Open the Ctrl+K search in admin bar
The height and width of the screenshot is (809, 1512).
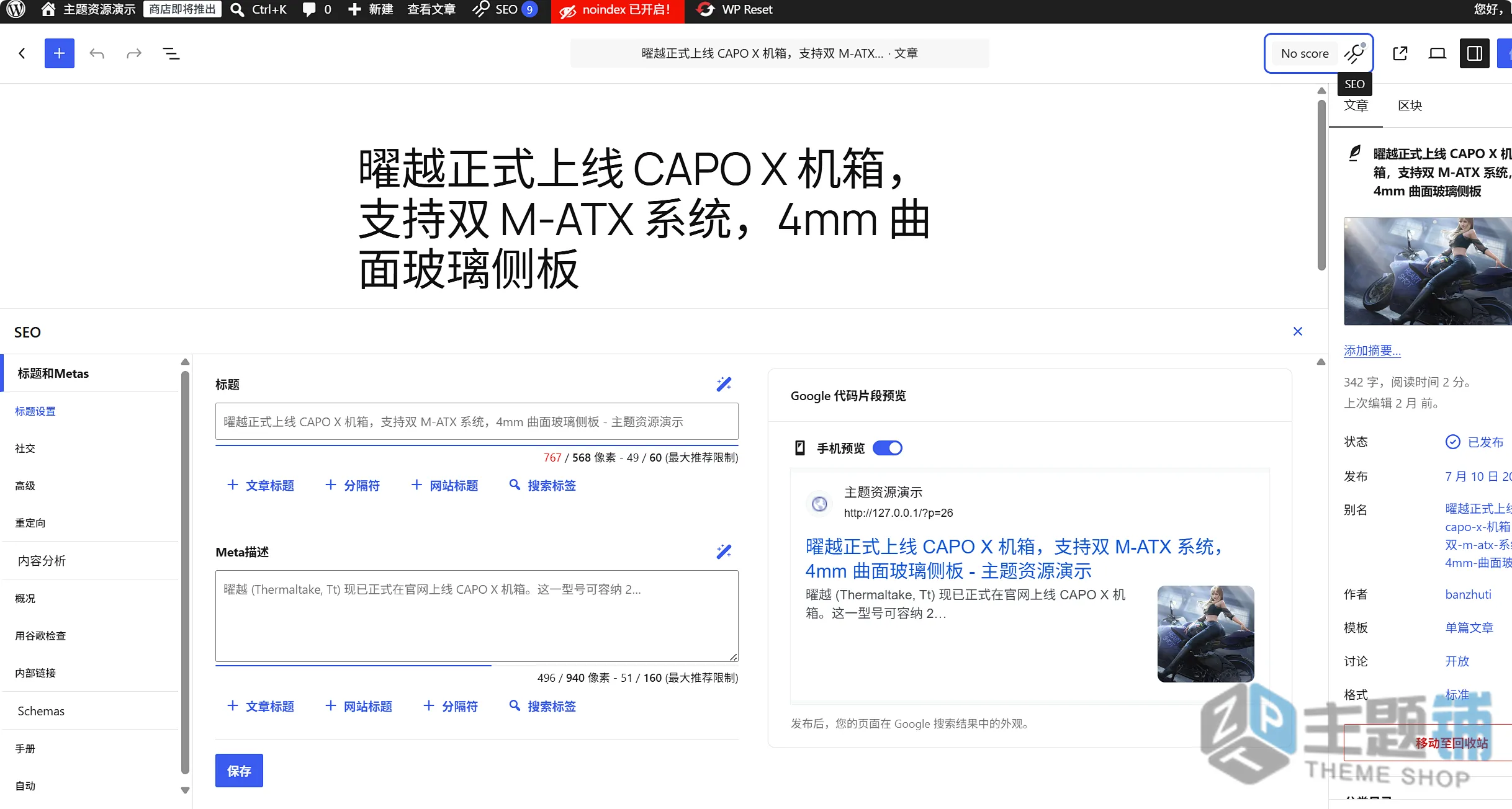258,9
